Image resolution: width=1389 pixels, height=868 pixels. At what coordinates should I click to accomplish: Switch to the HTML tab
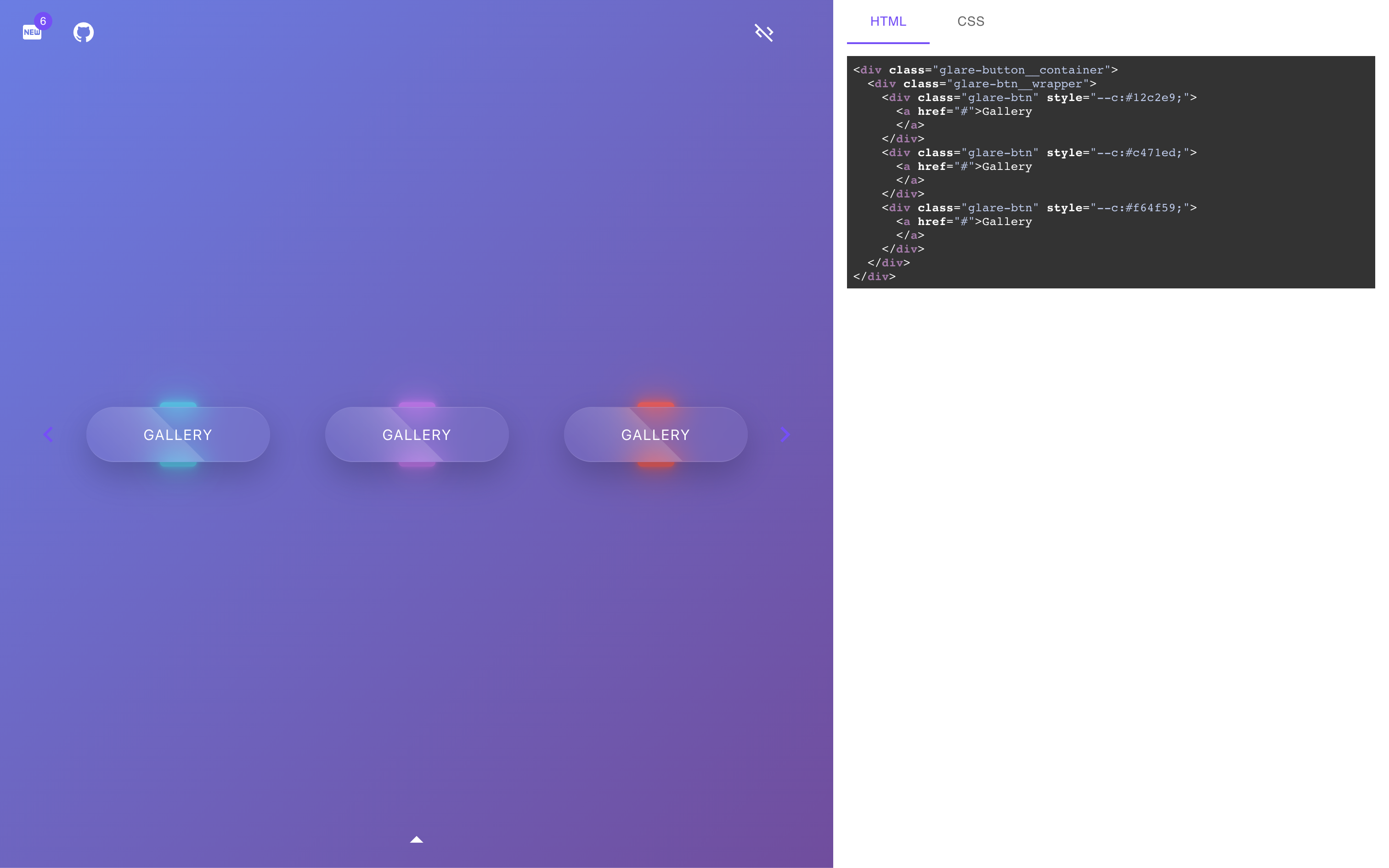[887, 22]
